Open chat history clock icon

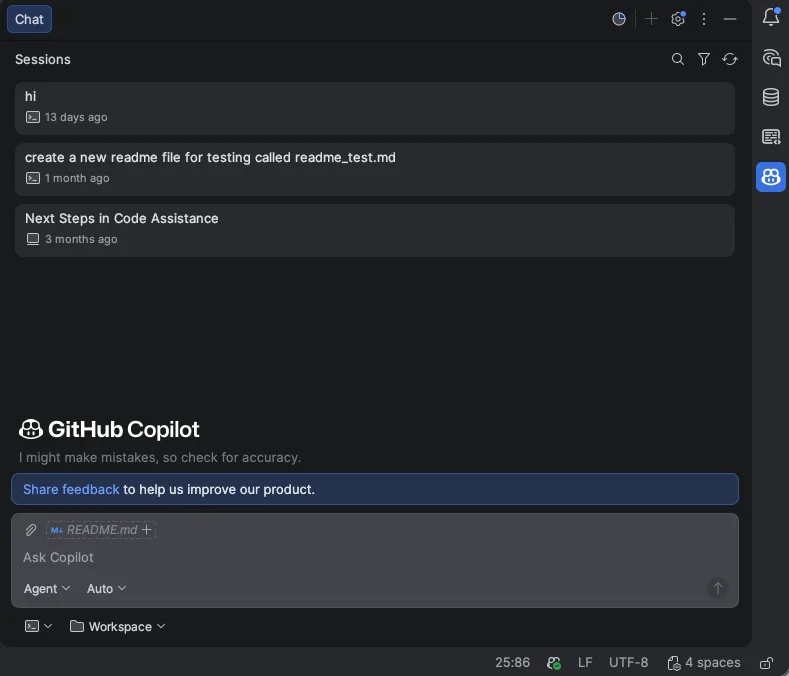pos(619,19)
